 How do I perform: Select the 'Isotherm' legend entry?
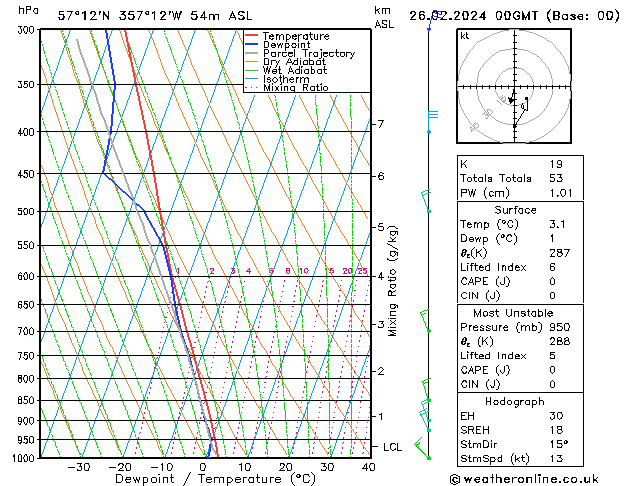pos(286,79)
